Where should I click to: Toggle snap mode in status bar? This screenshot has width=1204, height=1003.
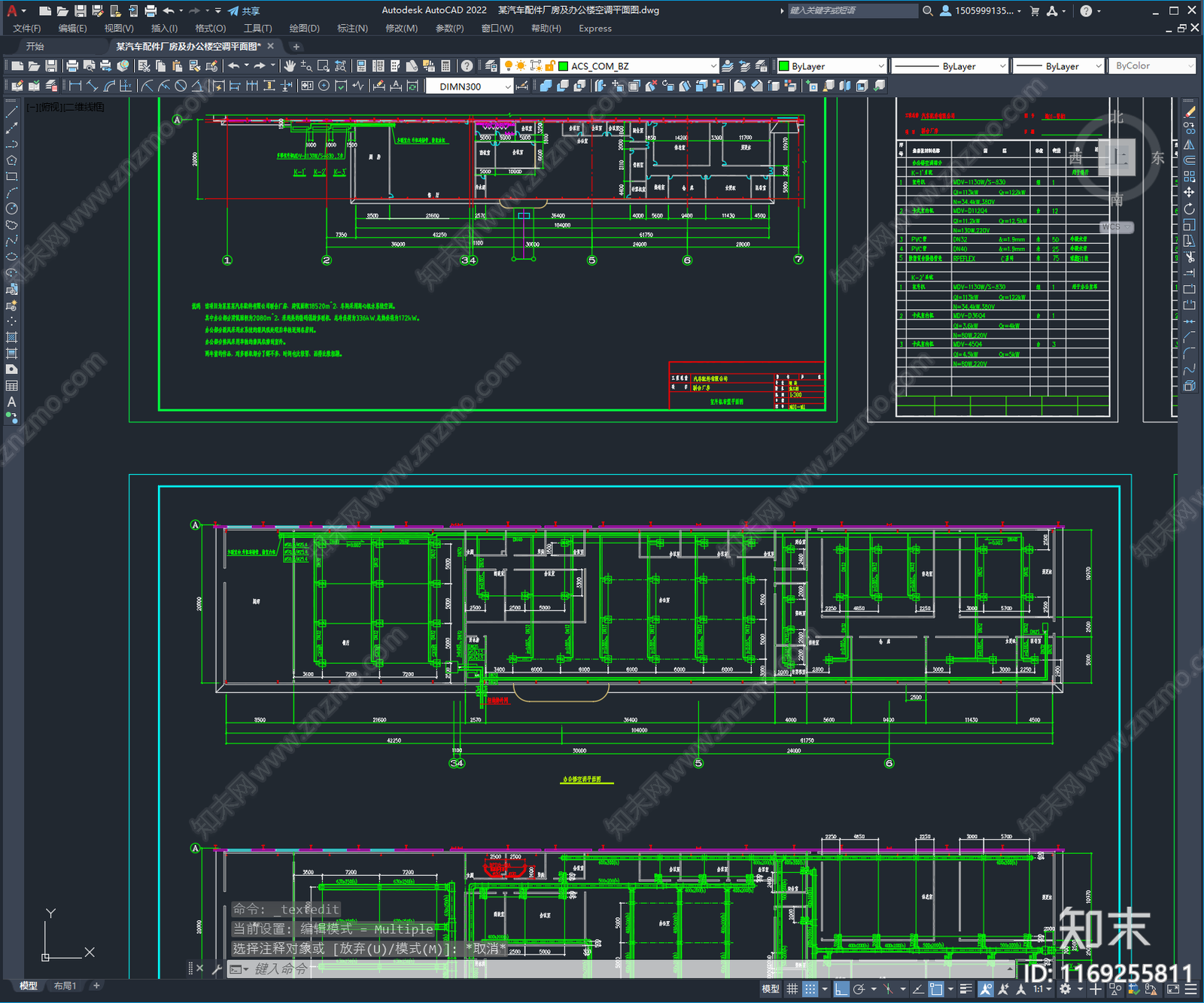tap(810, 989)
